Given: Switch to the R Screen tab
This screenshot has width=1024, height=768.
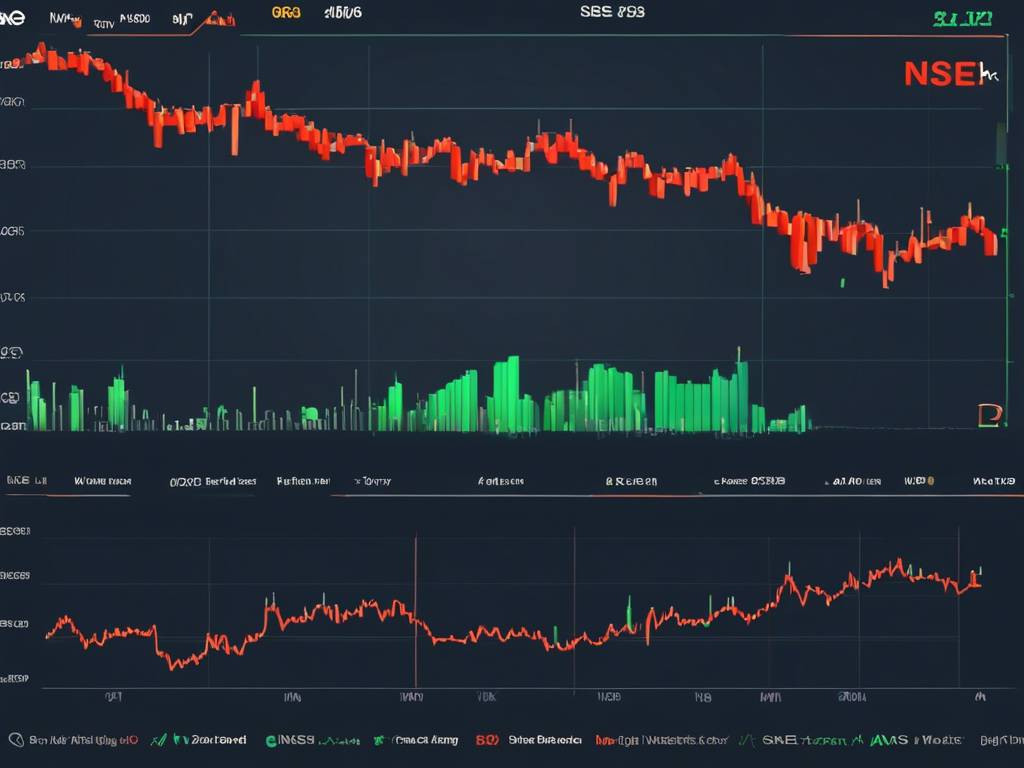Looking at the screenshot, I should pyautogui.click(x=631, y=481).
